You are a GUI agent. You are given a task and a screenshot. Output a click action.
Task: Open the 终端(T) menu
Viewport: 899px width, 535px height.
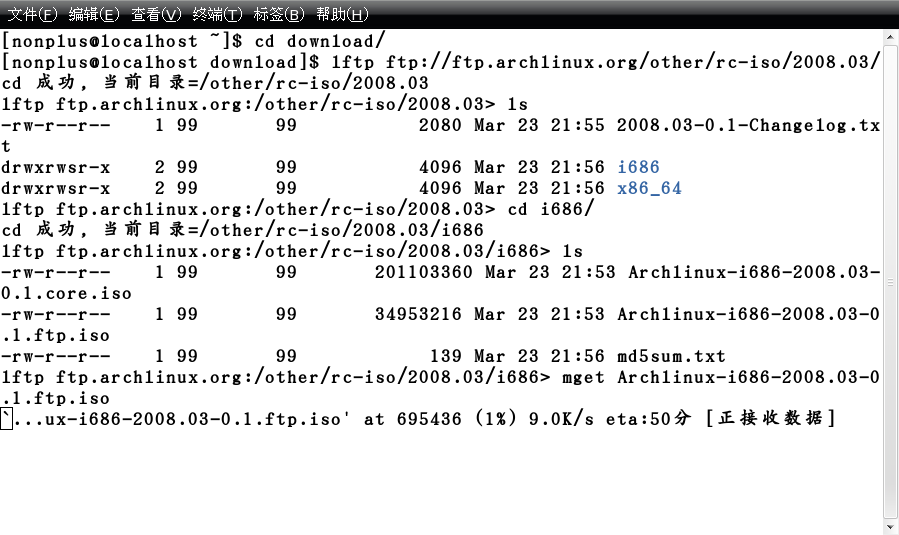217,14
